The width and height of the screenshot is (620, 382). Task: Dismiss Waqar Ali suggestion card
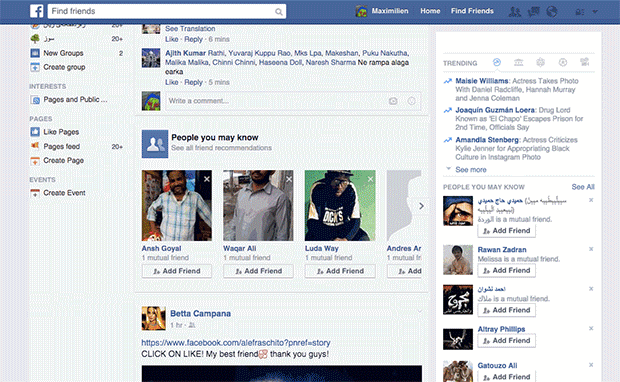click(x=289, y=179)
